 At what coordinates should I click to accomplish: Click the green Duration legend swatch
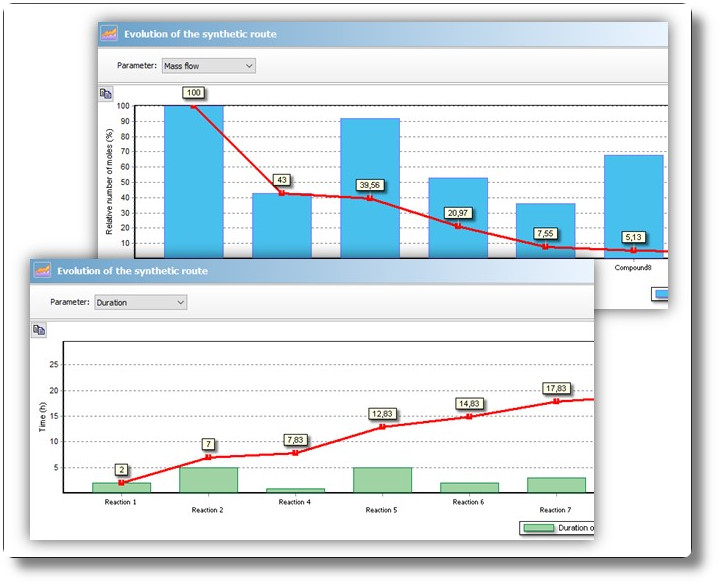click(539, 528)
